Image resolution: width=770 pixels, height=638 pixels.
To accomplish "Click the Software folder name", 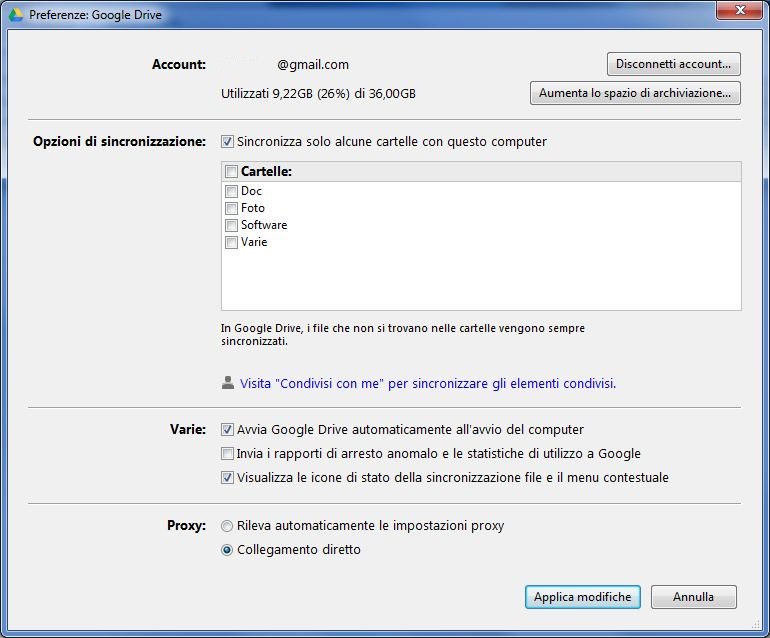I will (264, 225).
